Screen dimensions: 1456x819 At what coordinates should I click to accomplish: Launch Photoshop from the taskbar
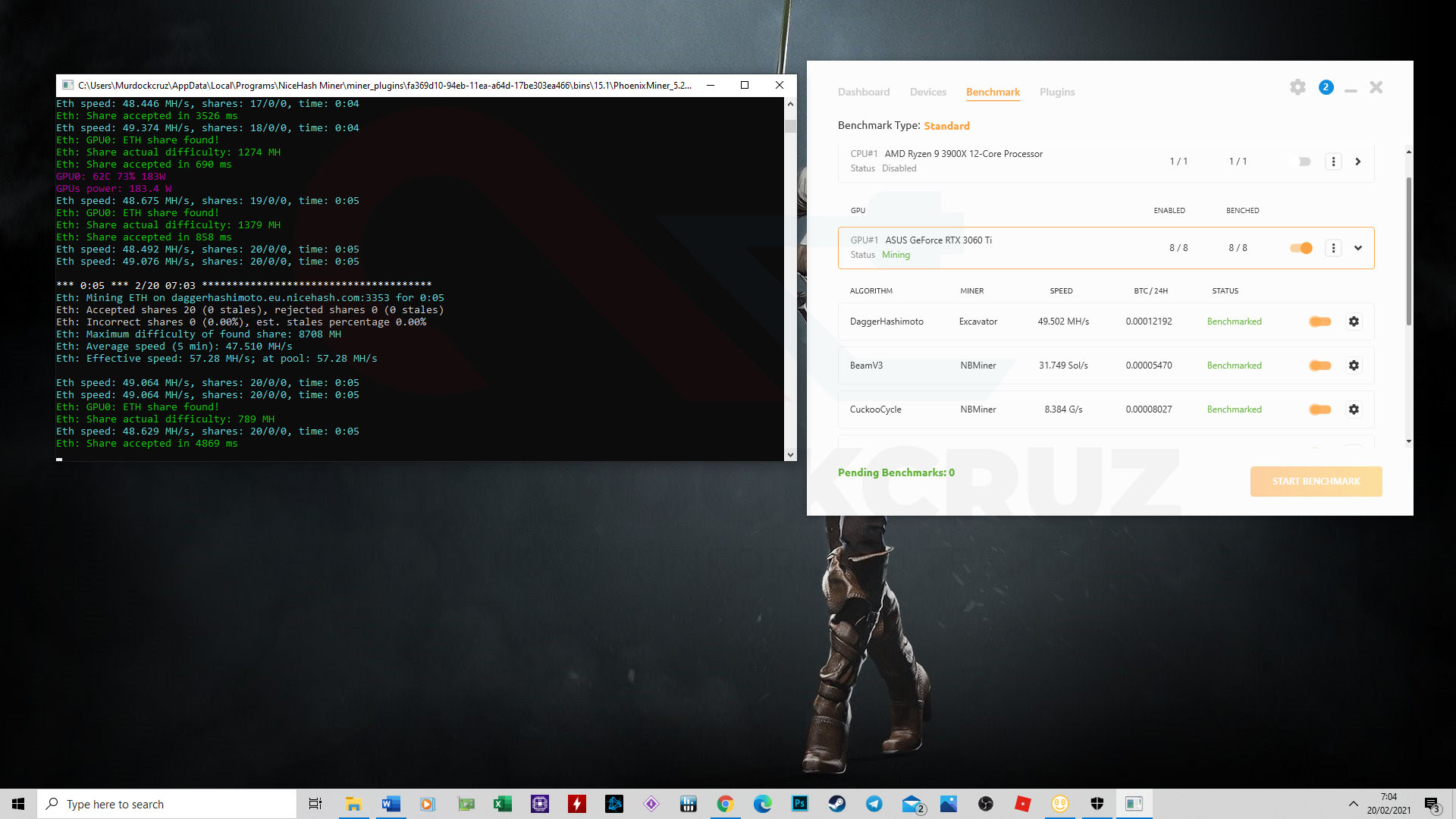coord(799,804)
